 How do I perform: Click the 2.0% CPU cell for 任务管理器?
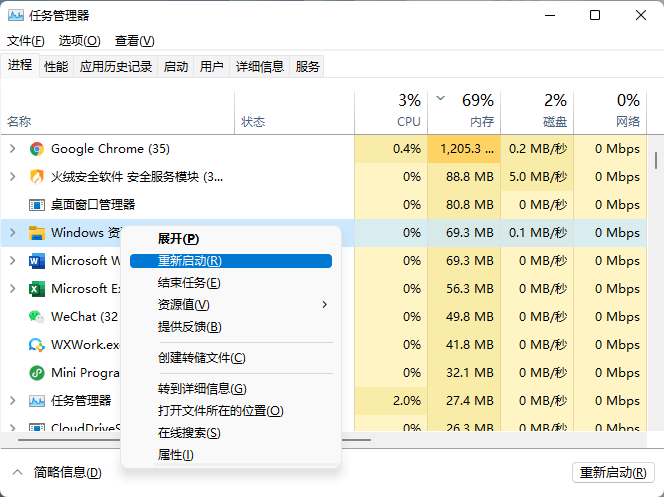coord(391,400)
